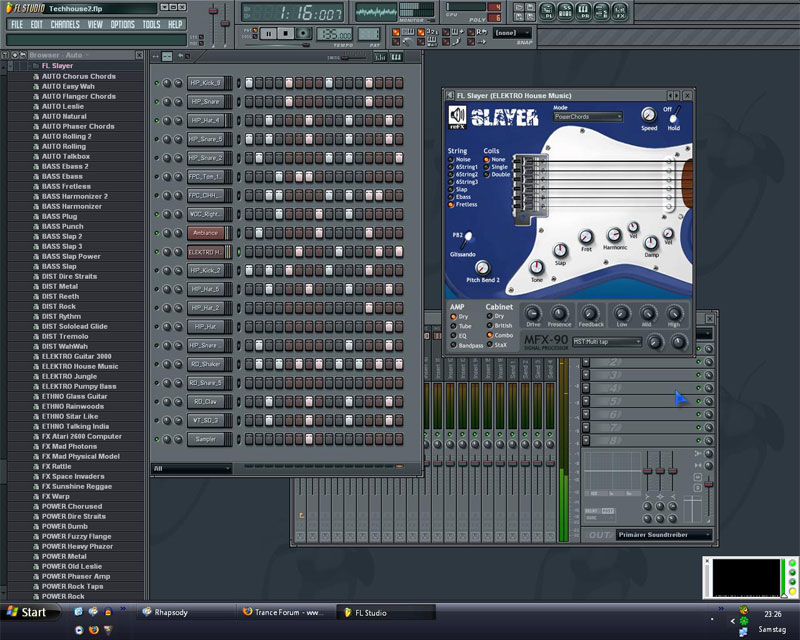Open the MFX-90 effect preset dropdown
The height and width of the screenshot is (640, 800).
(x=606, y=342)
